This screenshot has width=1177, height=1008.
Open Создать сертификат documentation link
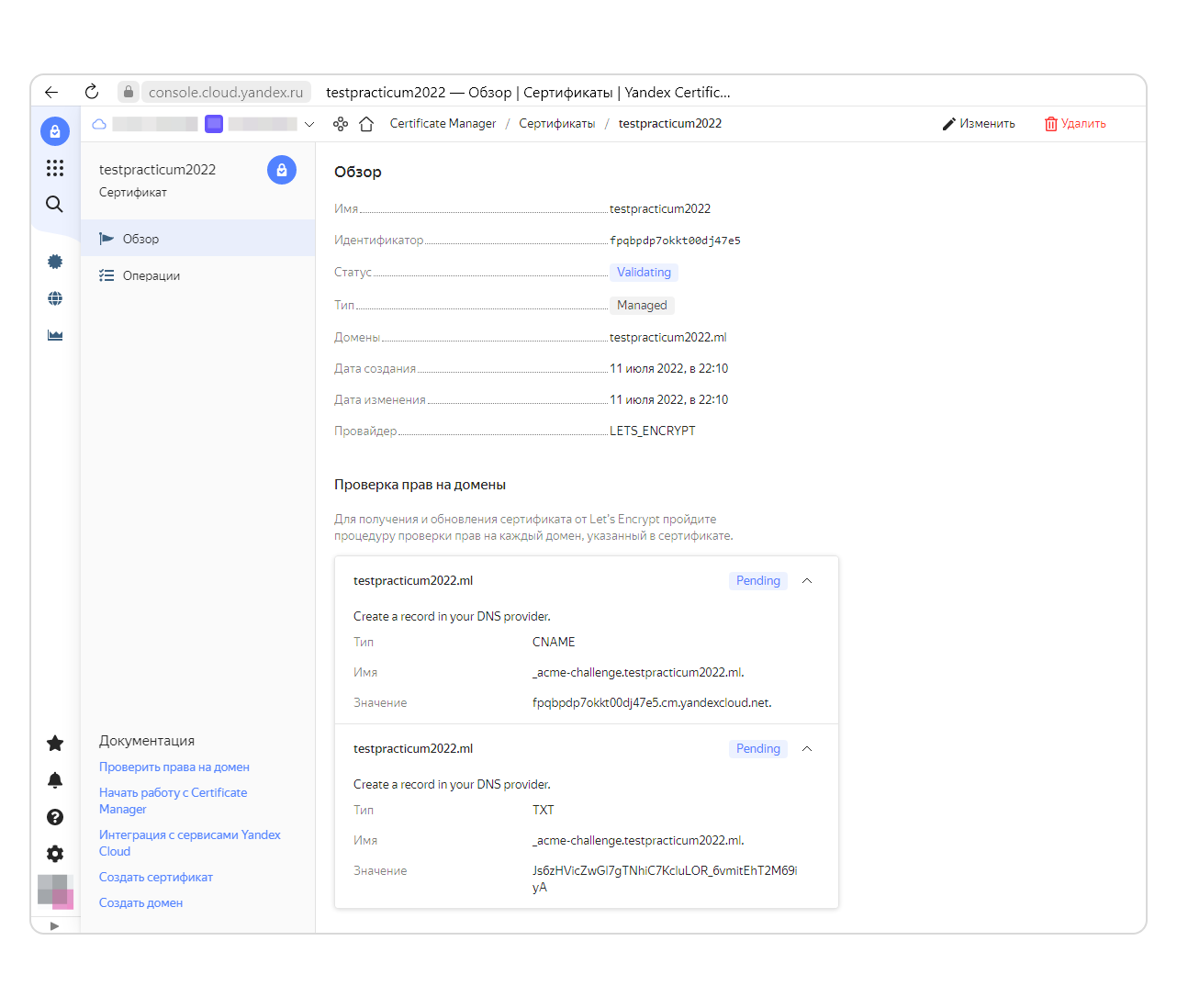(156, 877)
